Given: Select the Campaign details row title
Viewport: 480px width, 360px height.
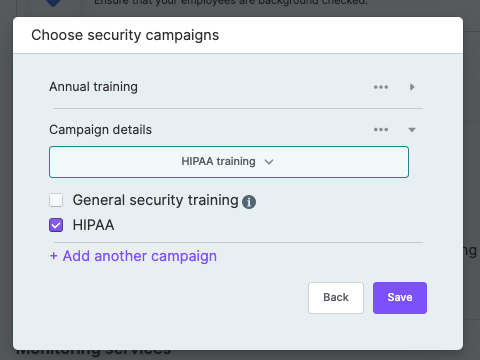Looking at the screenshot, I should 100,130.
